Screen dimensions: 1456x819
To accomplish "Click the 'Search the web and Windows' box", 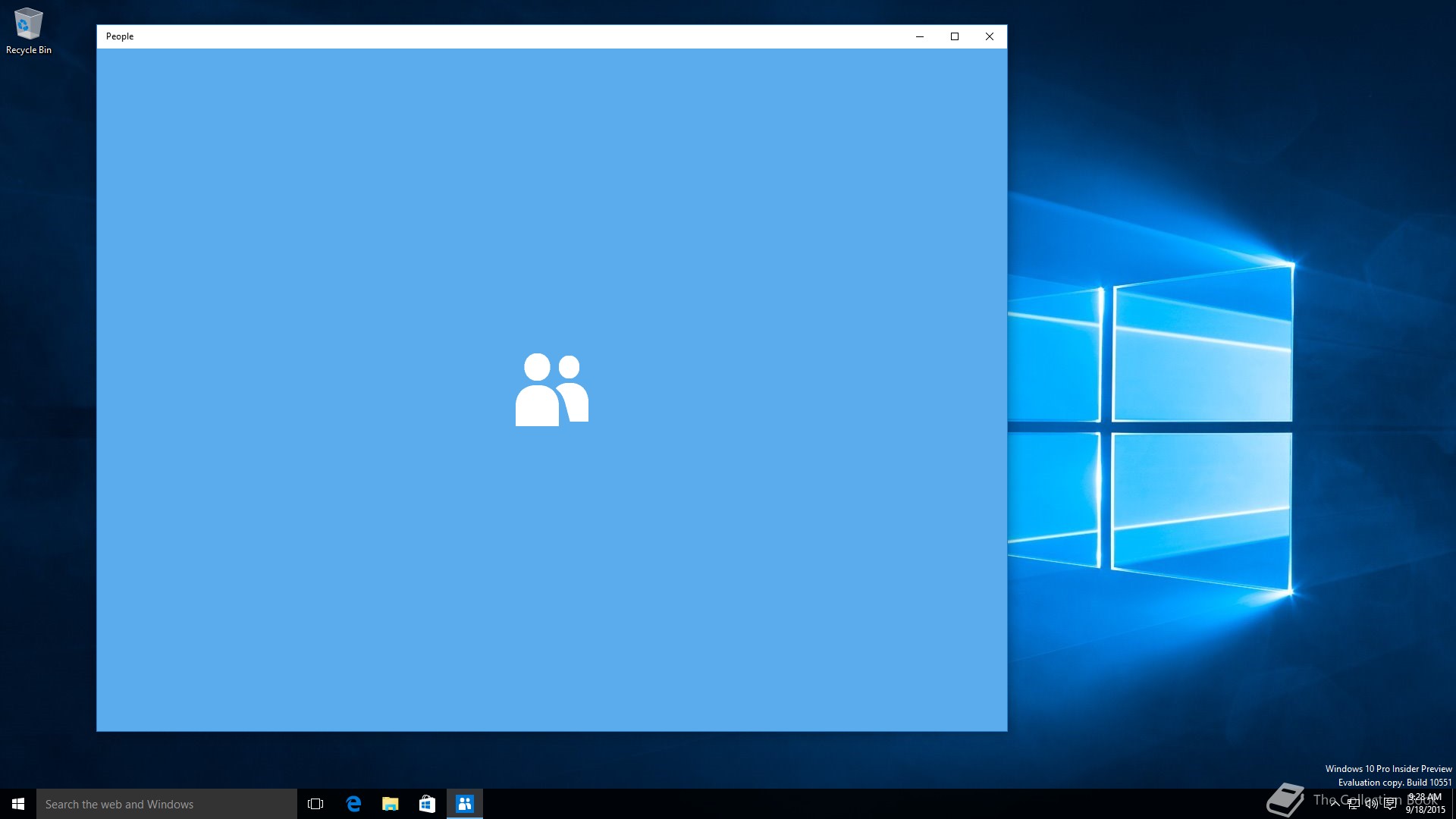I will [x=167, y=804].
